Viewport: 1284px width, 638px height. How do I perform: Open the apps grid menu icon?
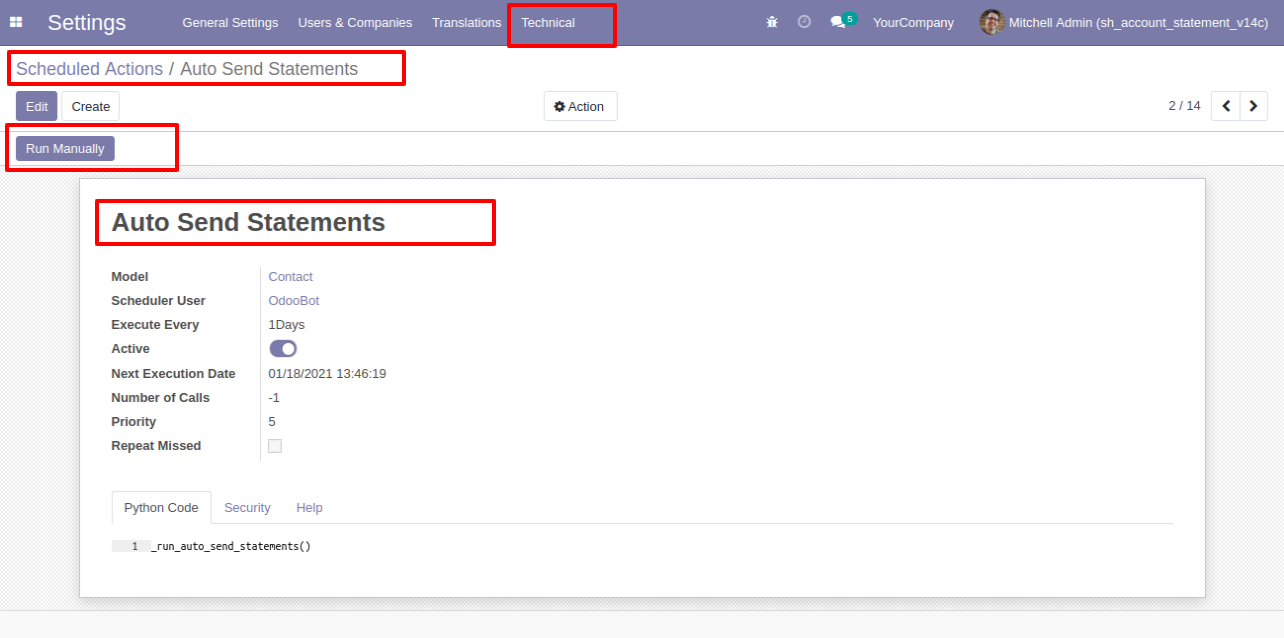(x=16, y=22)
